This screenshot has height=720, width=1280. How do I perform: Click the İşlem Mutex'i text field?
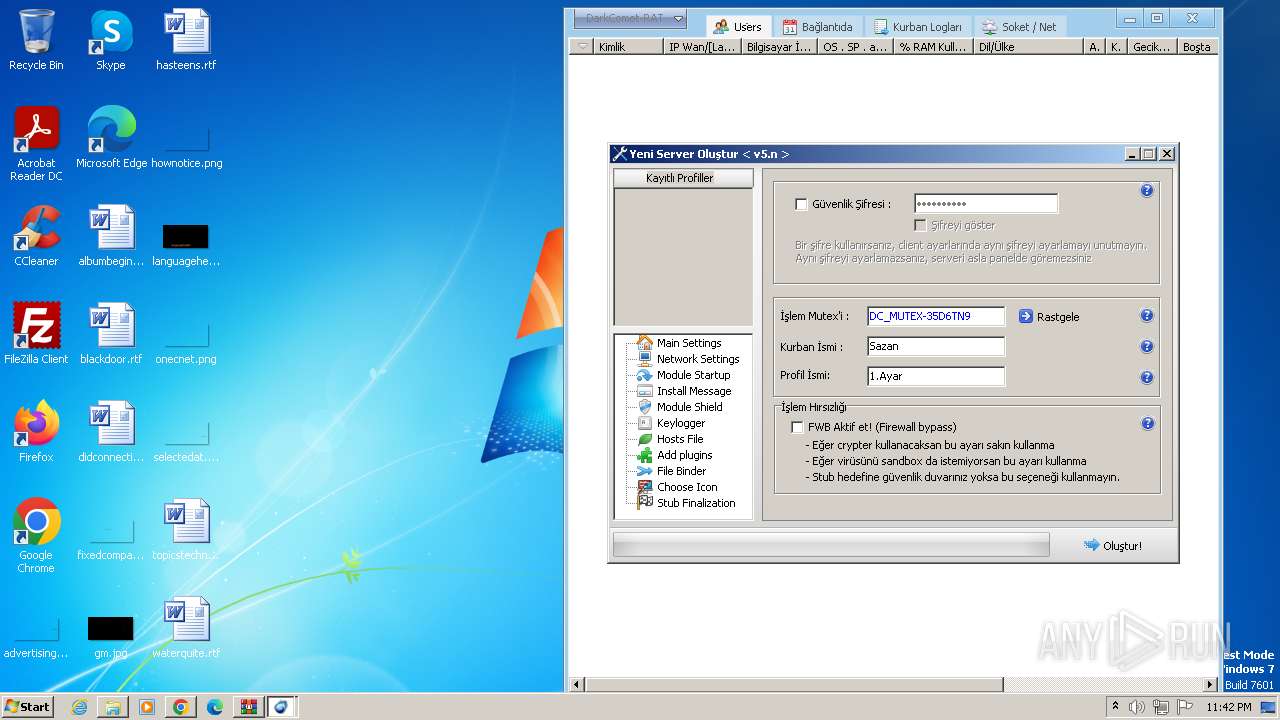[936, 316]
